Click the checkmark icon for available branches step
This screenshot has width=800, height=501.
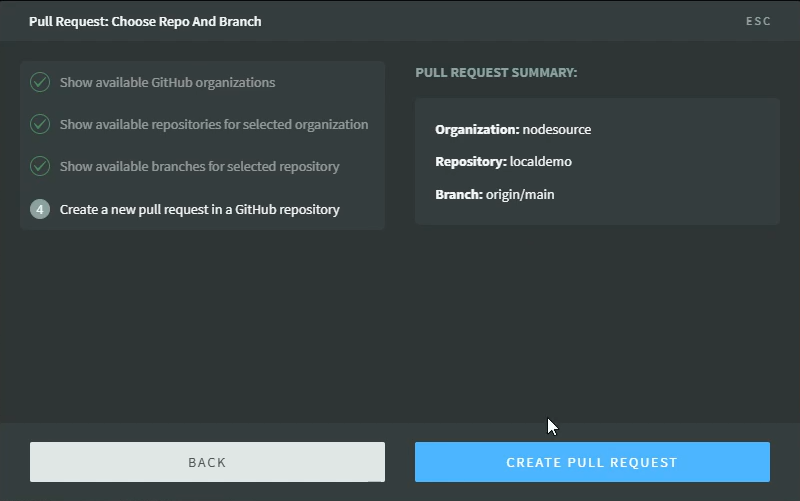click(40, 167)
